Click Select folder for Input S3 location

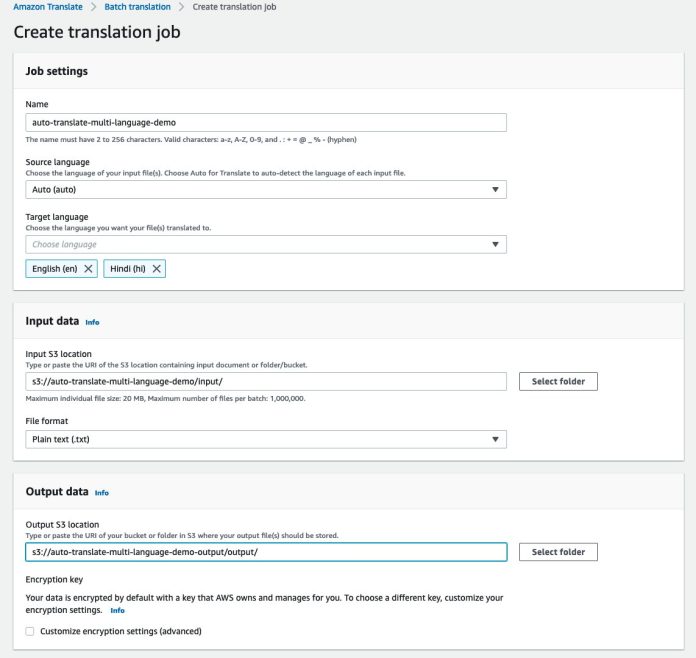click(x=558, y=381)
